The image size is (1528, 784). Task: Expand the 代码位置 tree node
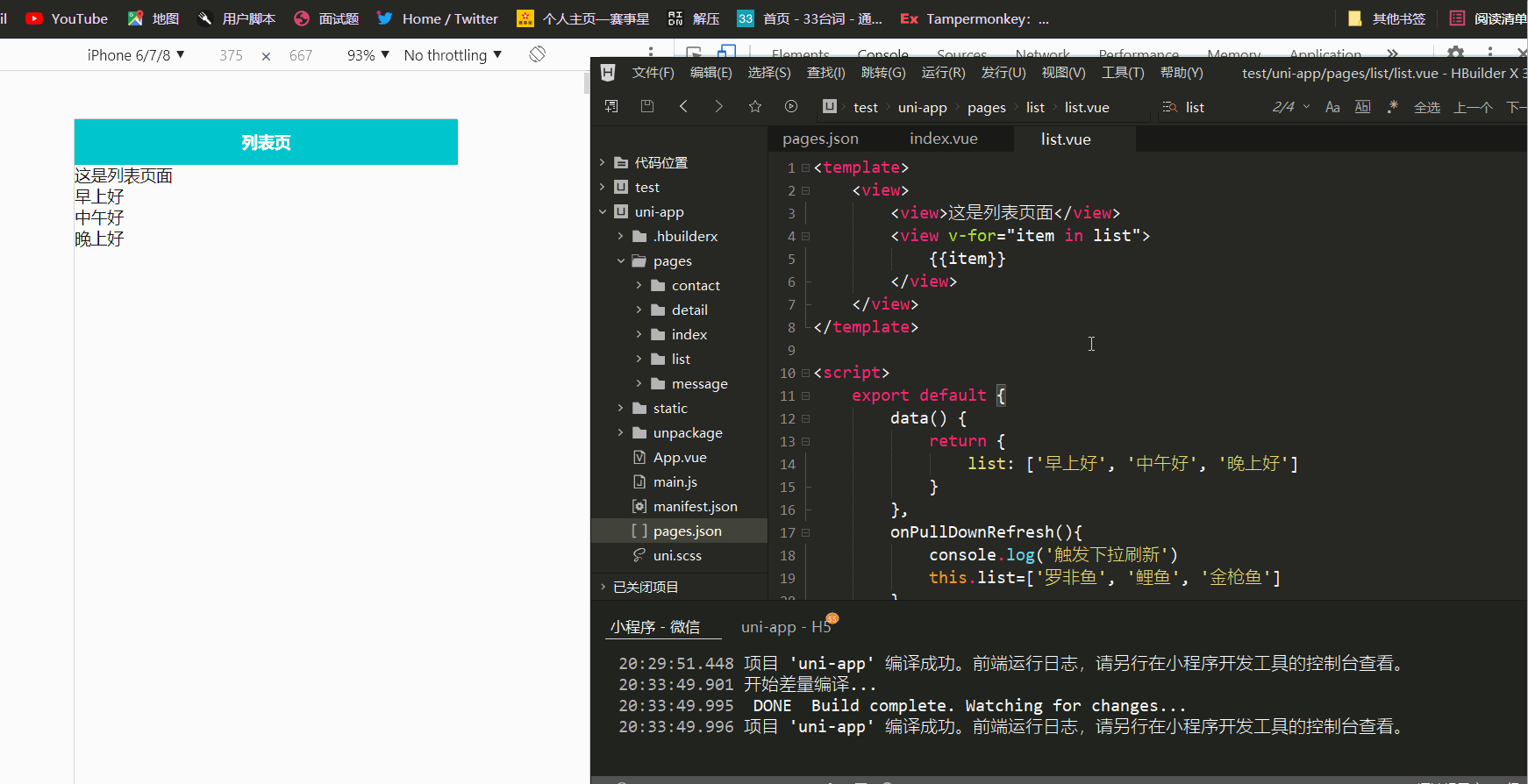[x=603, y=162]
